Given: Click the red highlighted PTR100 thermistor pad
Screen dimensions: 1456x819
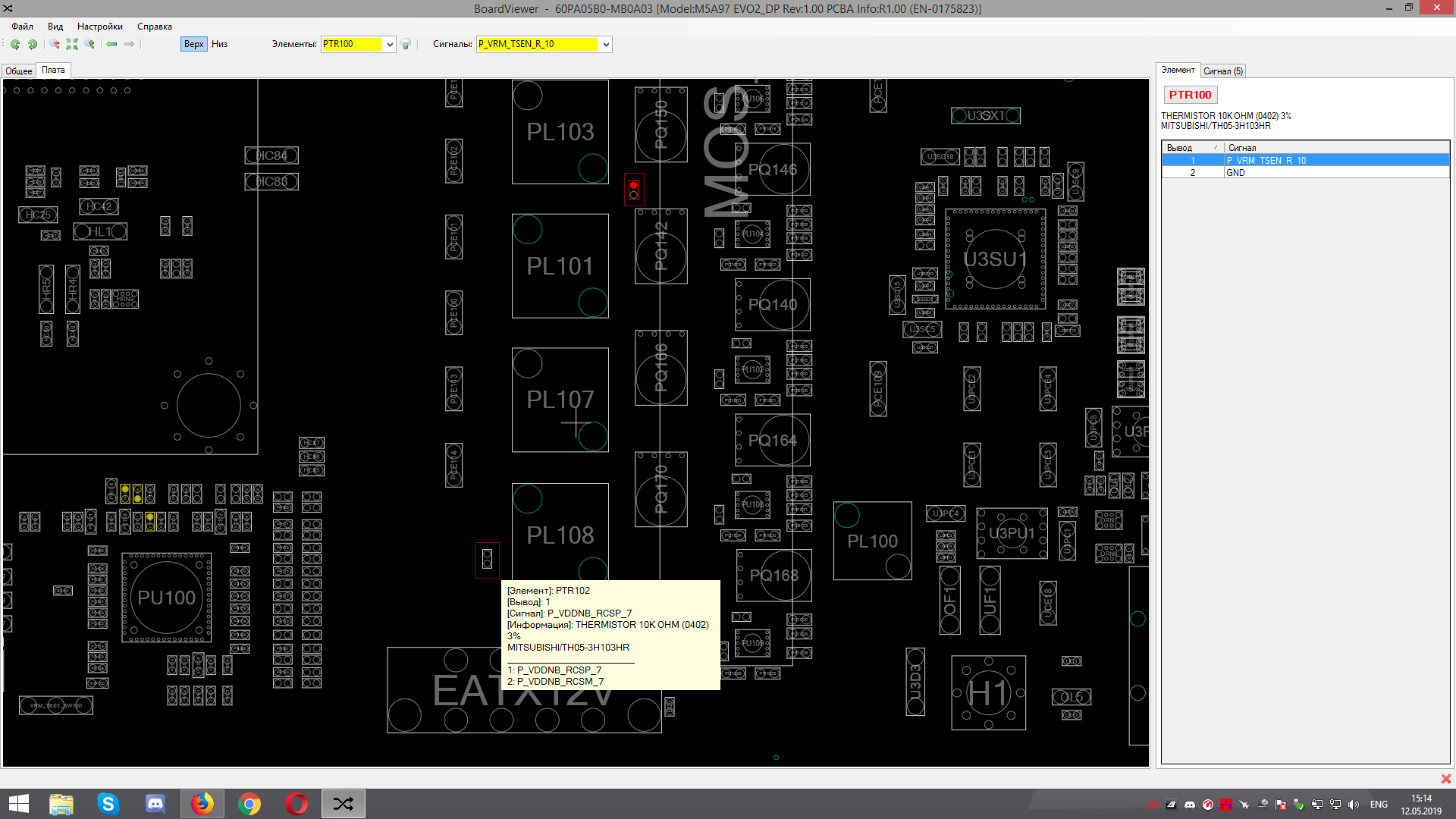Looking at the screenshot, I should tap(634, 186).
